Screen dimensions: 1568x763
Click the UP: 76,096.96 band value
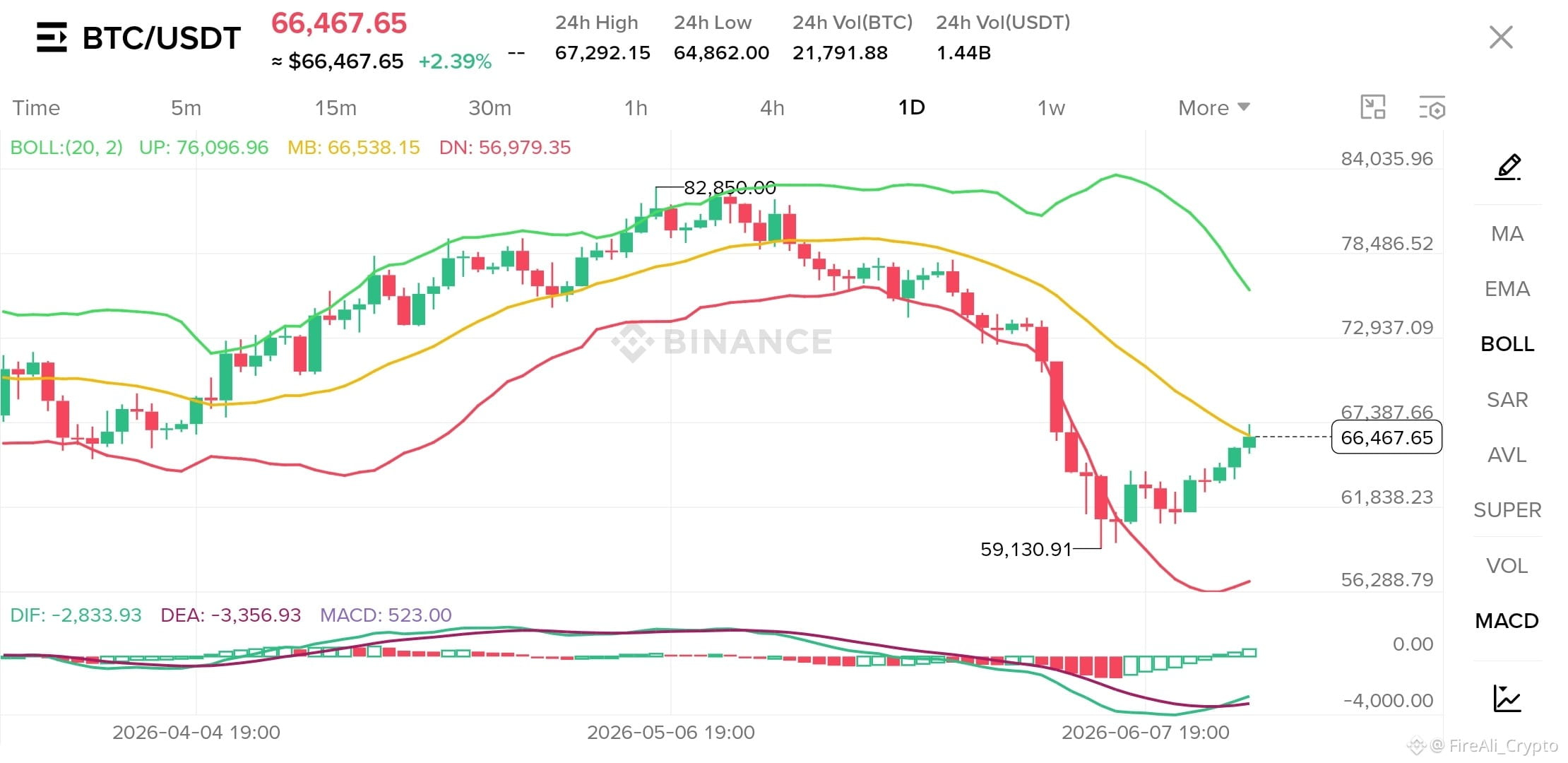pyautogui.click(x=203, y=148)
